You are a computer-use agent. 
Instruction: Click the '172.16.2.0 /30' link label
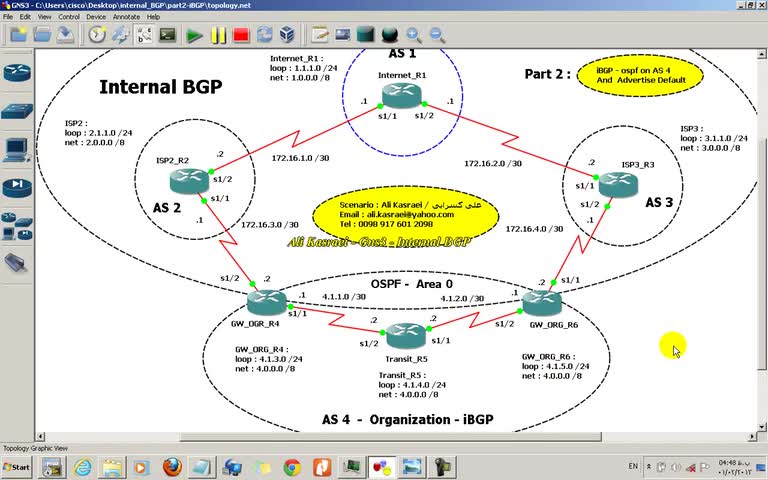coord(493,164)
